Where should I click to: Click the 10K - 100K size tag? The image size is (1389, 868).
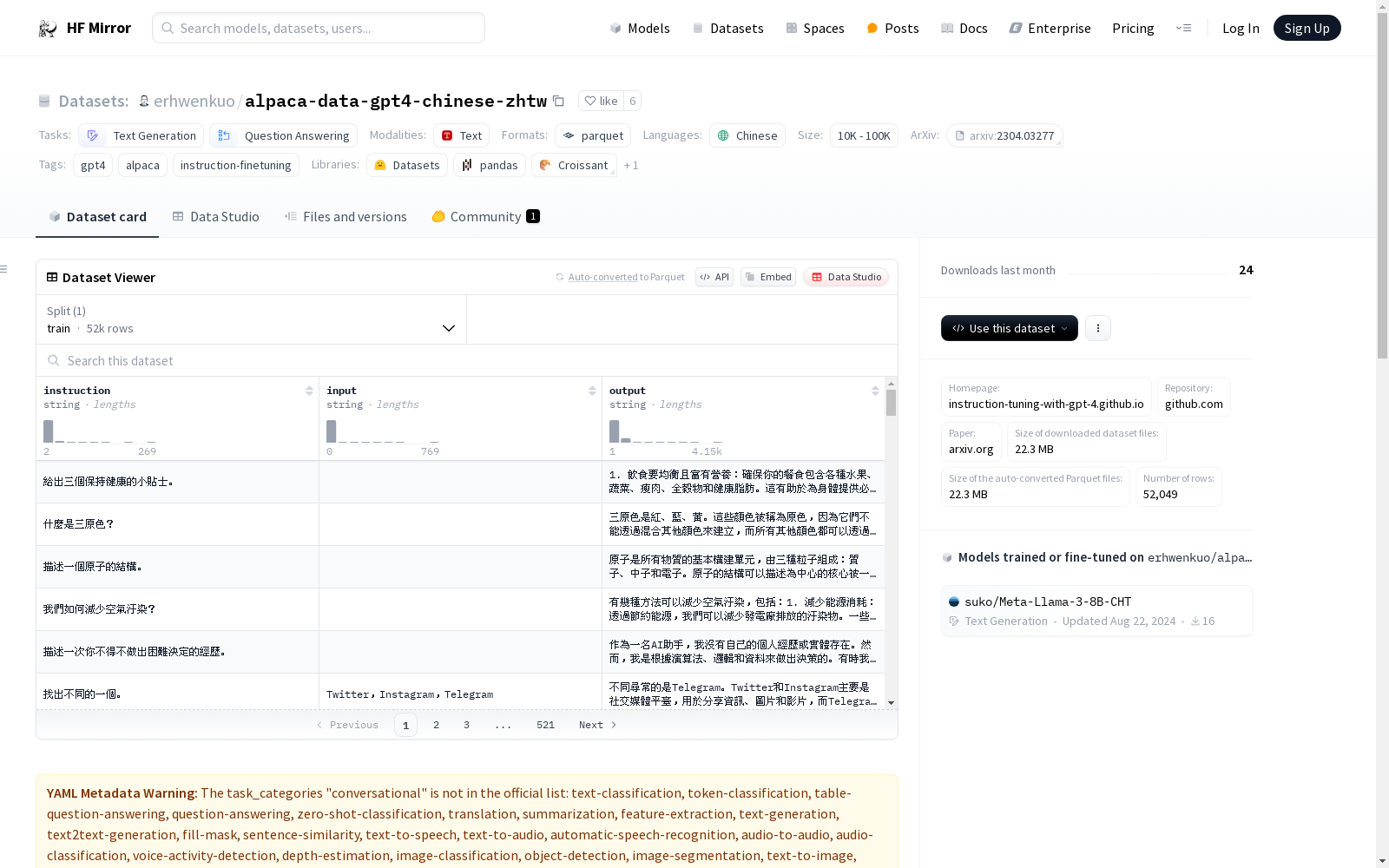(864, 135)
